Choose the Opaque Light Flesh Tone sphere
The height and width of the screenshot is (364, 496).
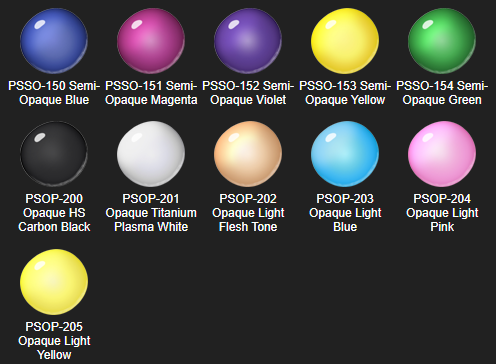[x=248, y=154]
